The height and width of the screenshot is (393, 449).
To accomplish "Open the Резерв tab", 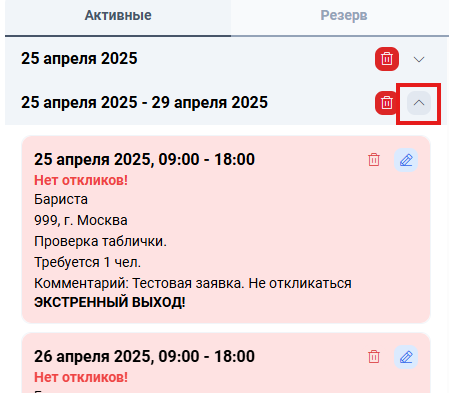I will 344,16.
